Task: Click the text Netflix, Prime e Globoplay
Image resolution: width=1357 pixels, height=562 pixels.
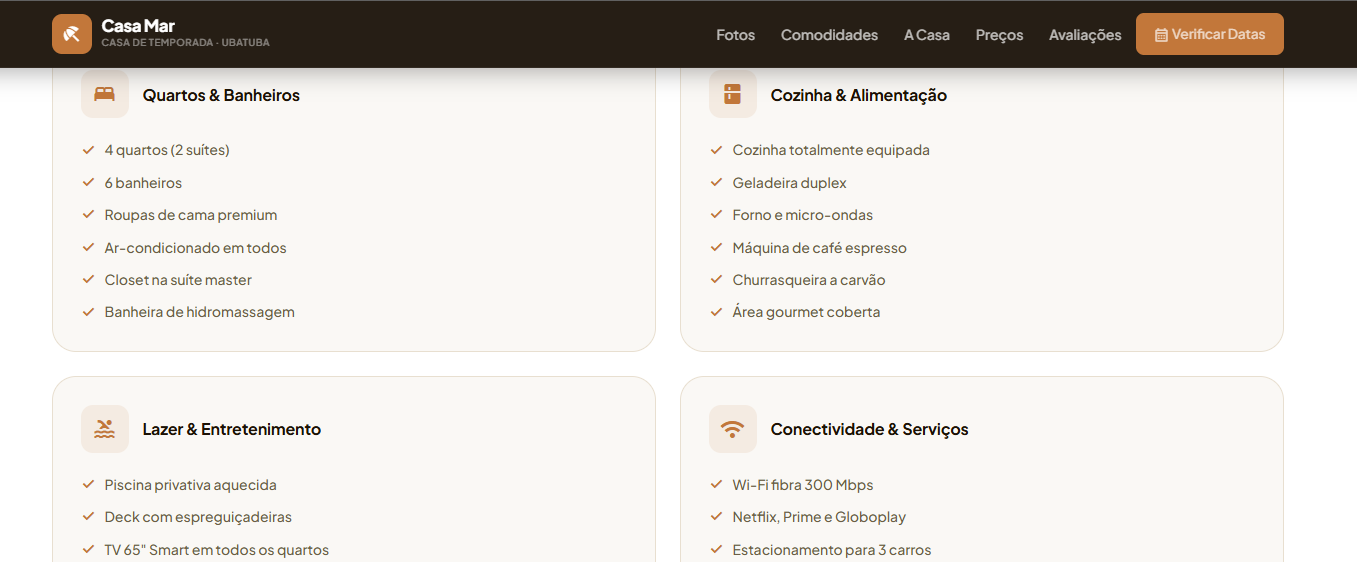Action: point(819,517)
